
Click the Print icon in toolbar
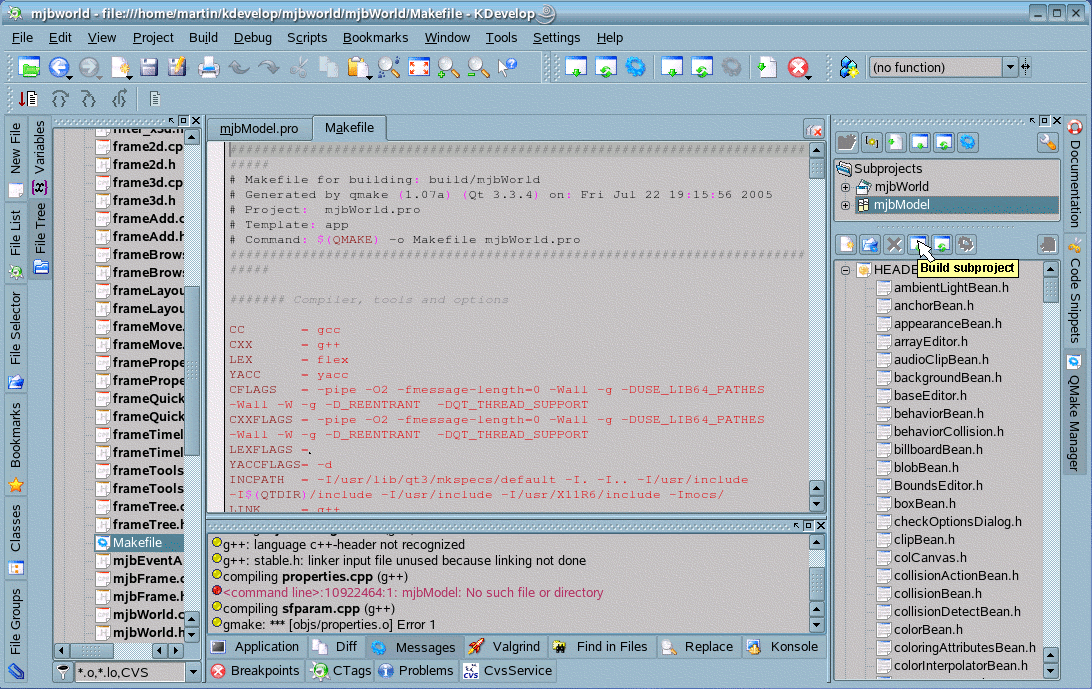[x=208, y=67]
